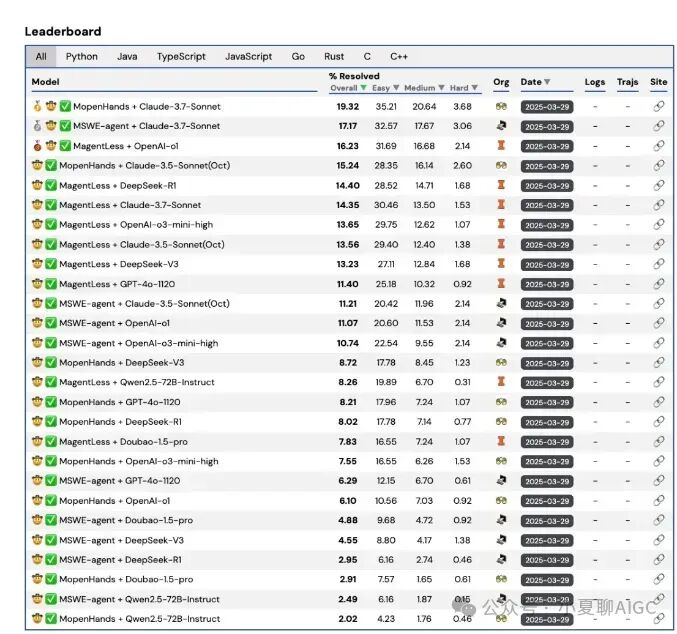
Task: Open site link for MopenHands + Qwen2.5-72B-Instruct
Action: (658, 619)
